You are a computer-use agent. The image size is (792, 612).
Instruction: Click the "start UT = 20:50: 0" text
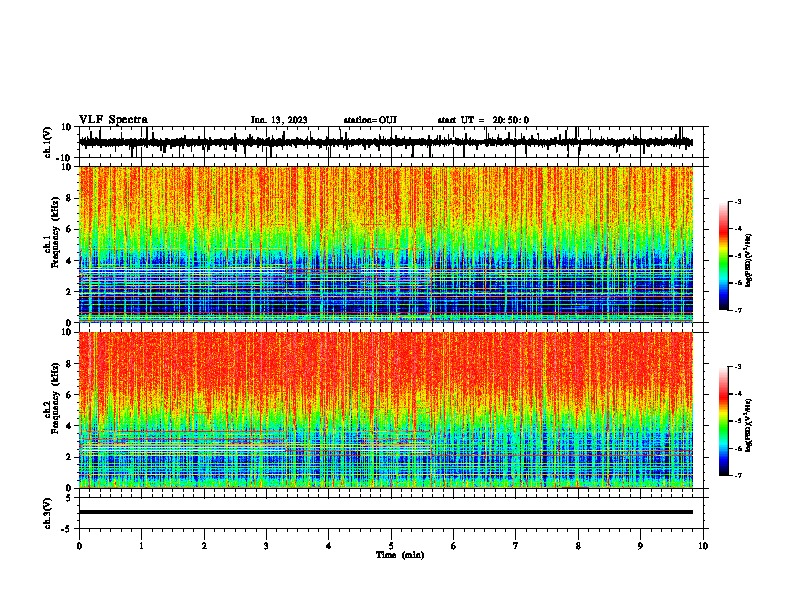[483, 120]
